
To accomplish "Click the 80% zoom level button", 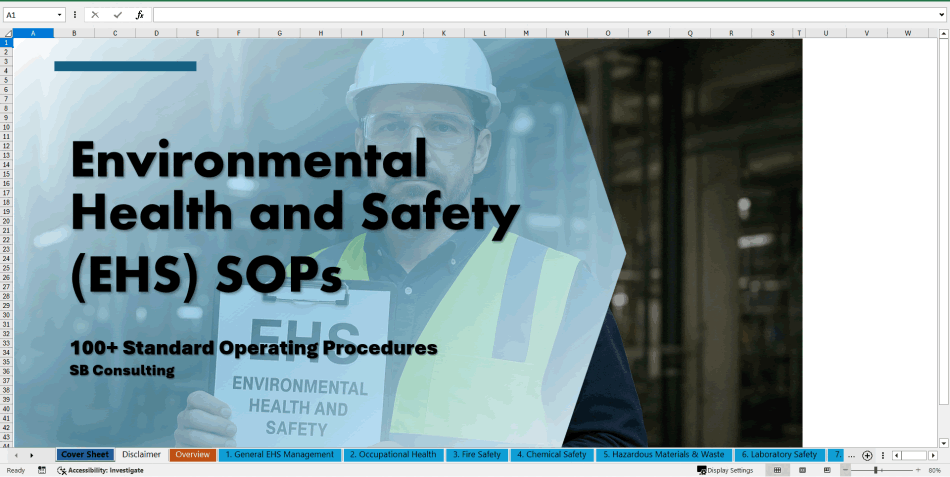I will [x=934, y=470].
